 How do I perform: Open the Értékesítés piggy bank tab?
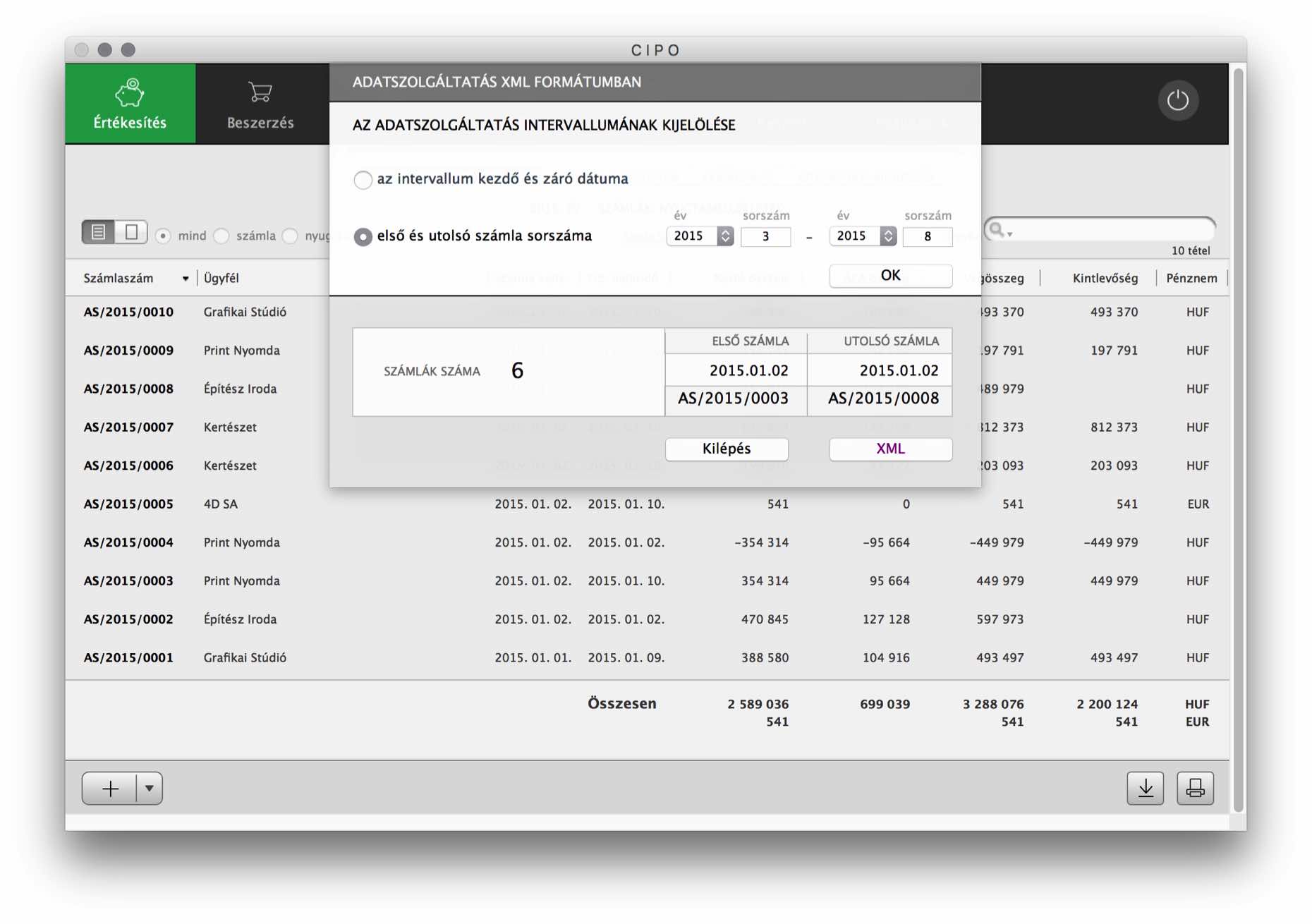[x=130, y=104]
